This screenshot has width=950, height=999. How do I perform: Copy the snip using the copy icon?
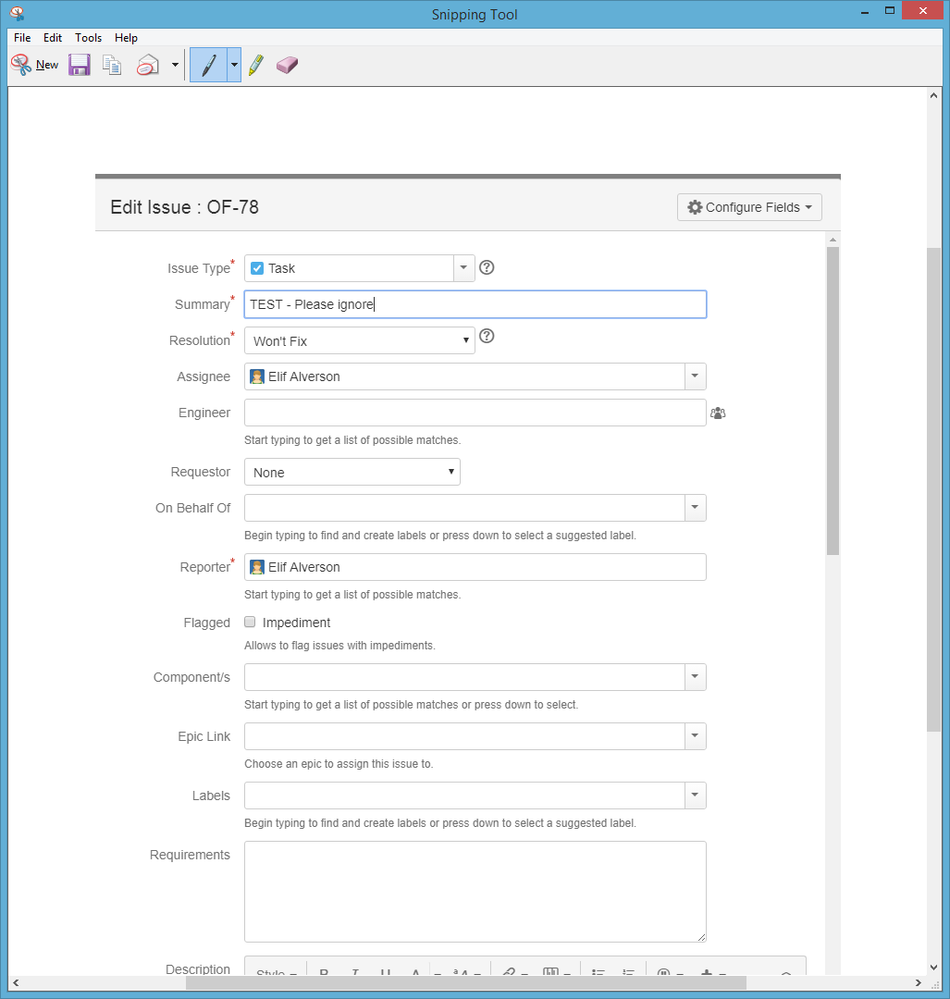point(112,65)
